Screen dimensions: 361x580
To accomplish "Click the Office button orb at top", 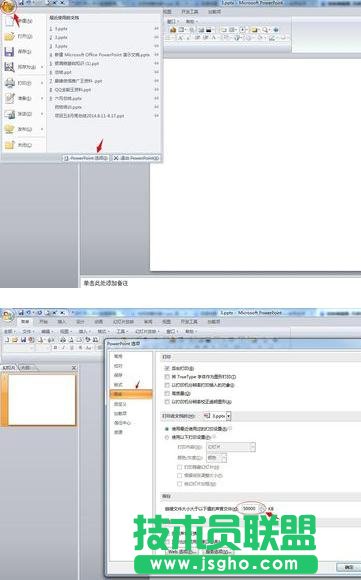I will (x=8, y=6).
